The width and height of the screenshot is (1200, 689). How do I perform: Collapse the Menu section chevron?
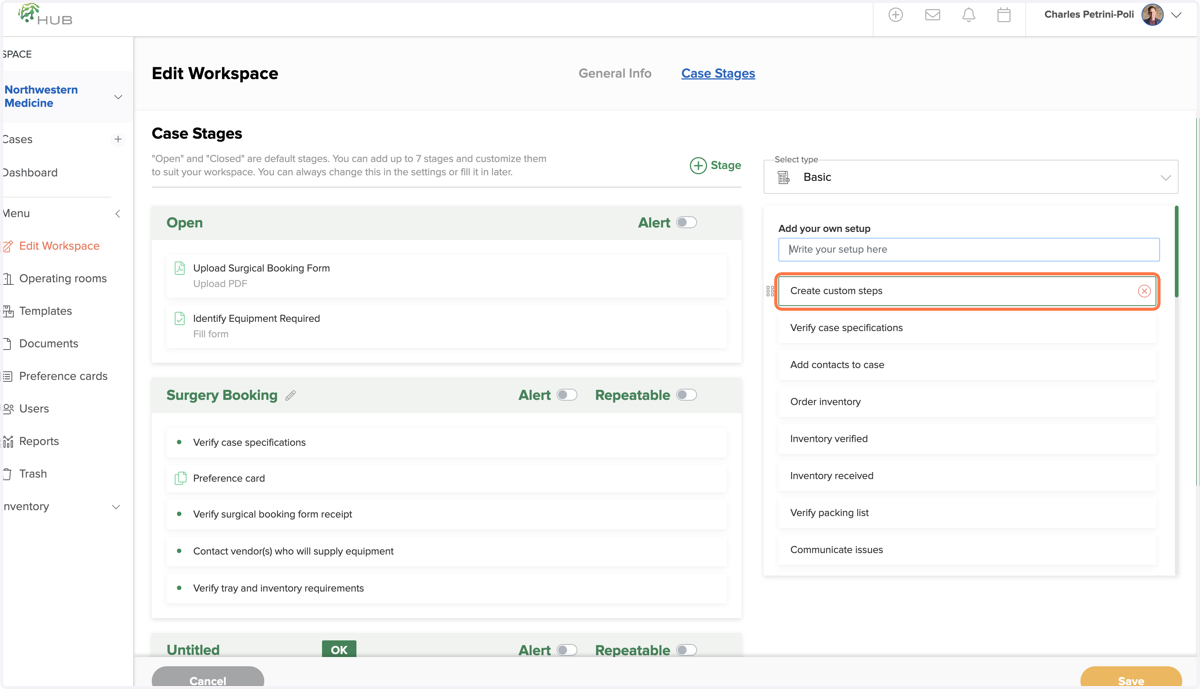point(118,213)
